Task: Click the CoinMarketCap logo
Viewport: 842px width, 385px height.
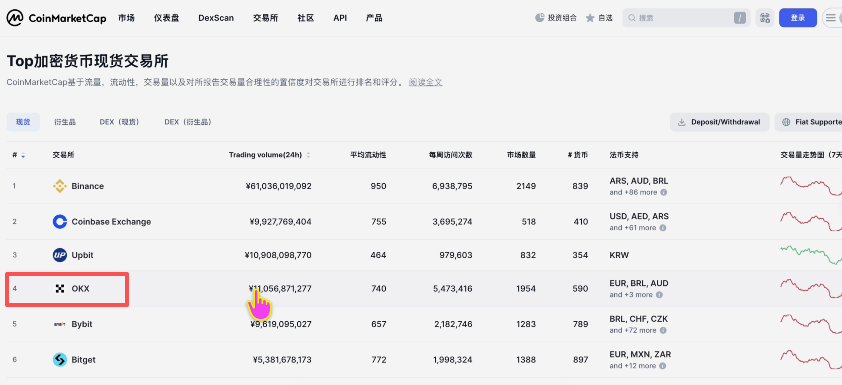Action: click(x=56, y=18)
